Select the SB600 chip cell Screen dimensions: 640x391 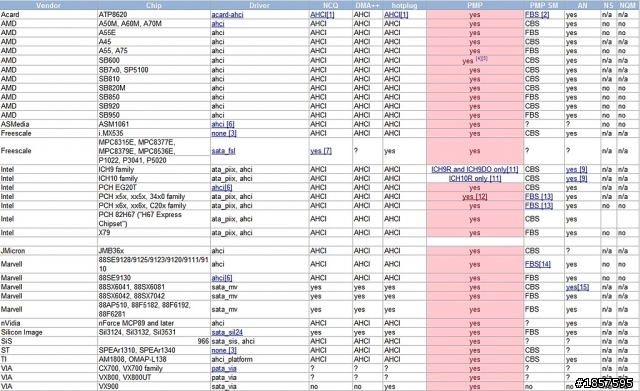point(154,60)
